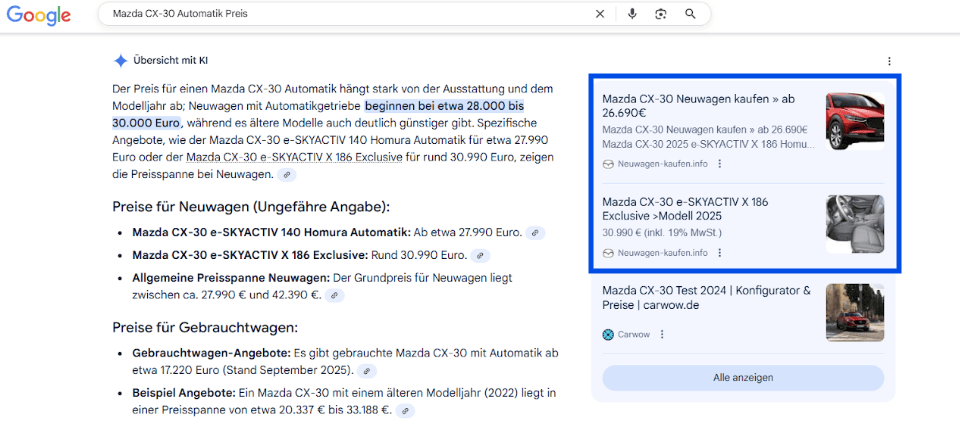Screen dimensions: 960x431
Task: Open Google Lens image search
Action: (660, 14)
